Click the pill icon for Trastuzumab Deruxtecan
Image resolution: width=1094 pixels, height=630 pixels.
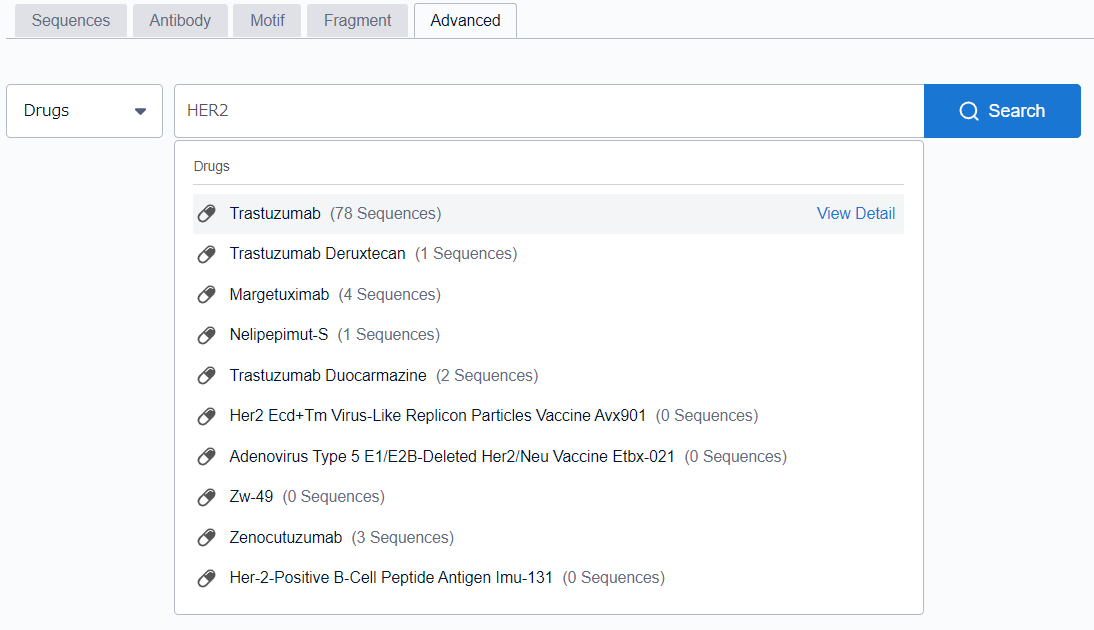click(x=207, y=254)
